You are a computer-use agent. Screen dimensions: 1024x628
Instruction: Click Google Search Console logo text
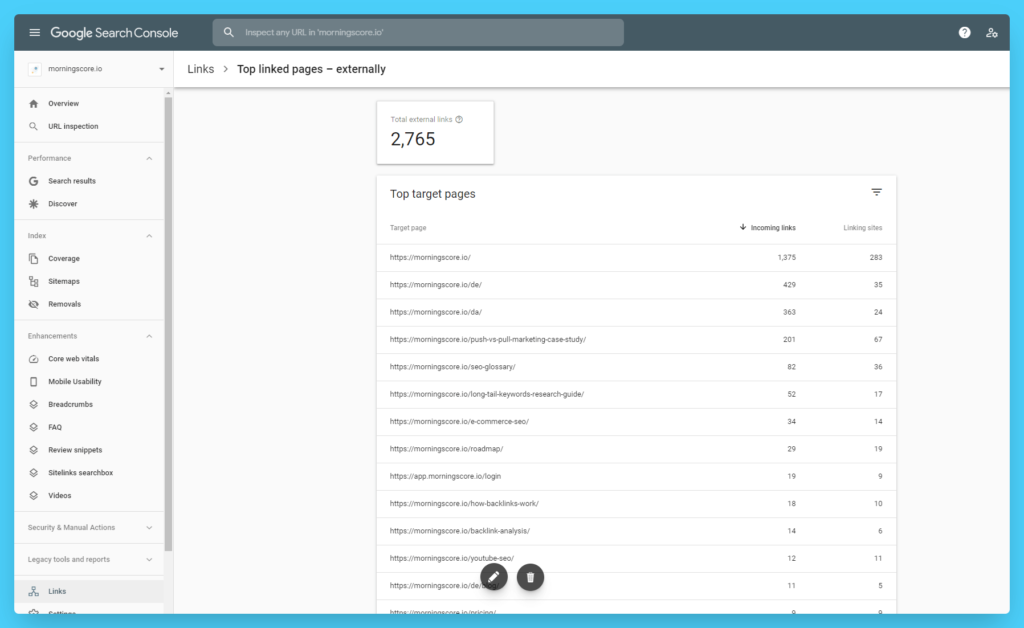(114, 33)
